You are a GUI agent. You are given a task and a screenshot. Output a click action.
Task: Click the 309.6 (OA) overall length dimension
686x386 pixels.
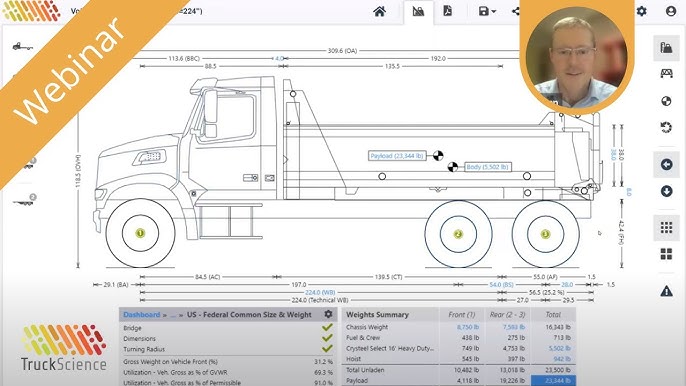click(342, 51)
